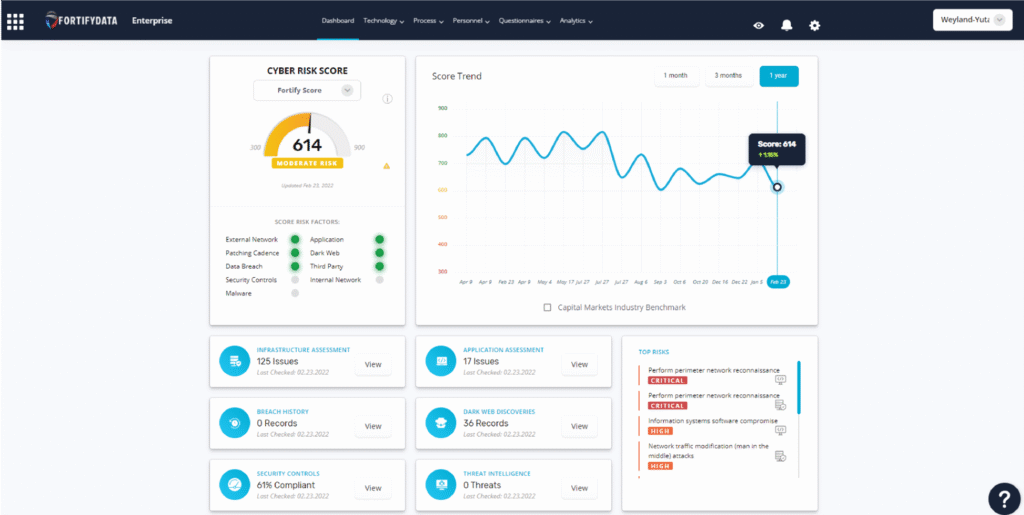
Task: Open the app grid launcher icon
Action: coord(15,21)
